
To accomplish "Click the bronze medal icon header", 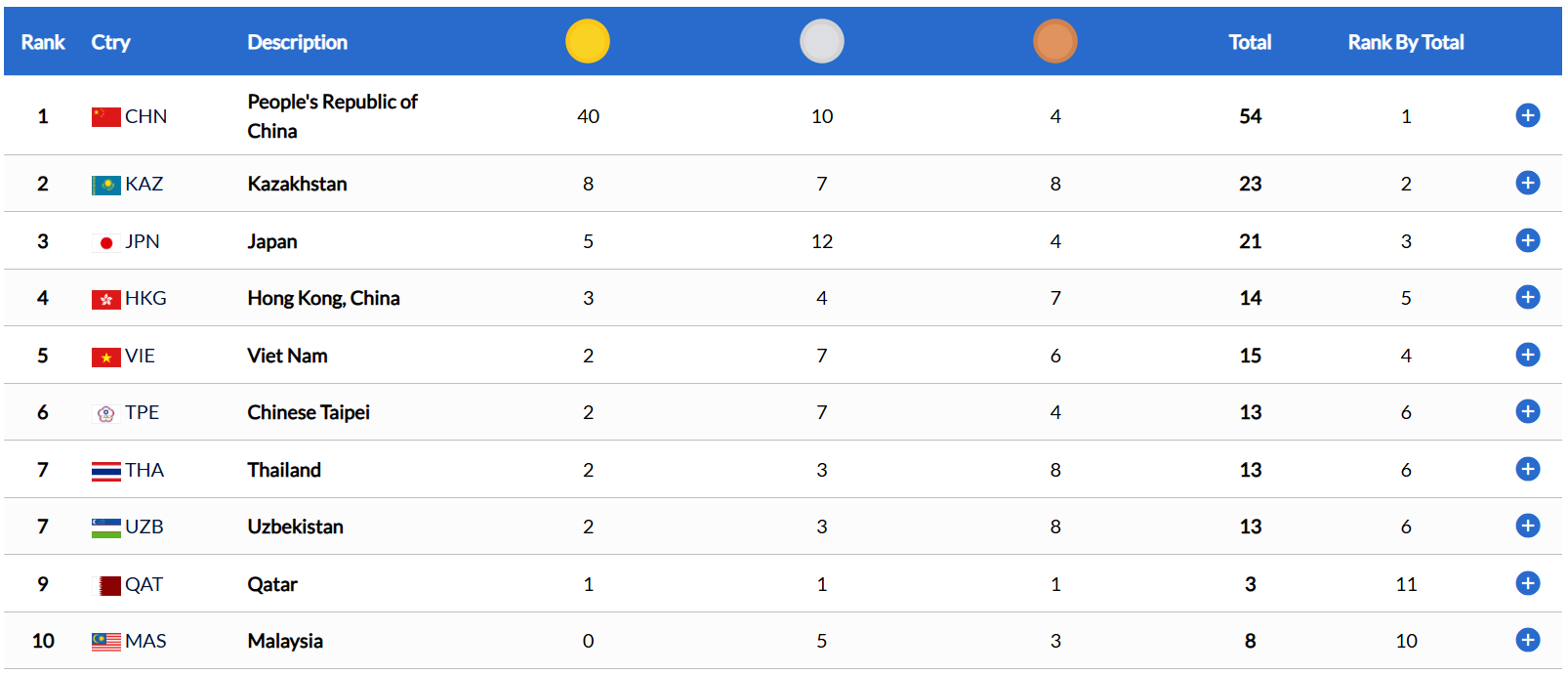I will (1054, 41).
